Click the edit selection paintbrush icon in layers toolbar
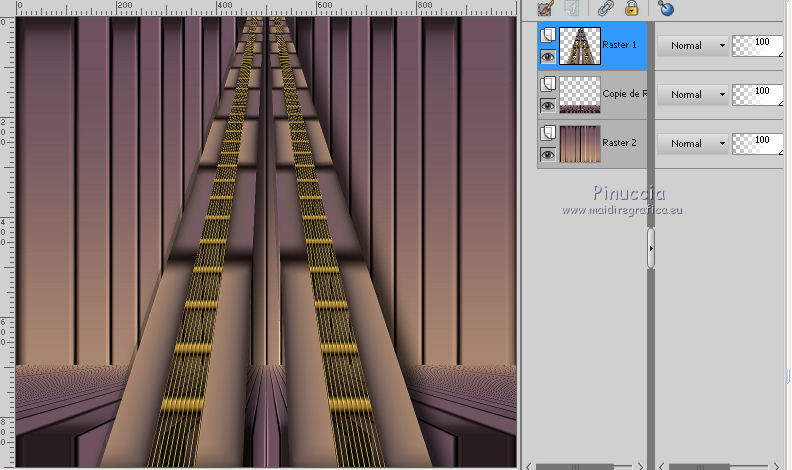Screen dimensions: 792x470 point(546,8)
